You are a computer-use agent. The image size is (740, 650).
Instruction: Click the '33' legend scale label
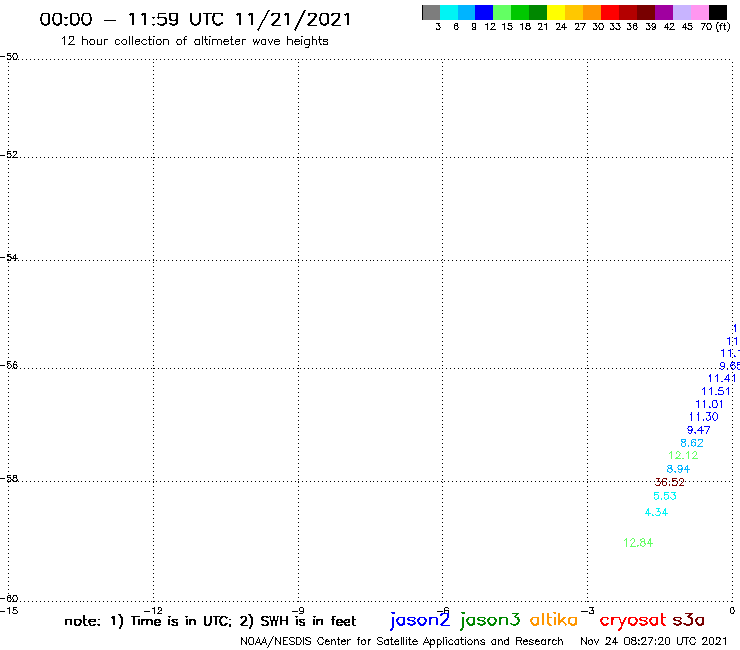point(614,27)
